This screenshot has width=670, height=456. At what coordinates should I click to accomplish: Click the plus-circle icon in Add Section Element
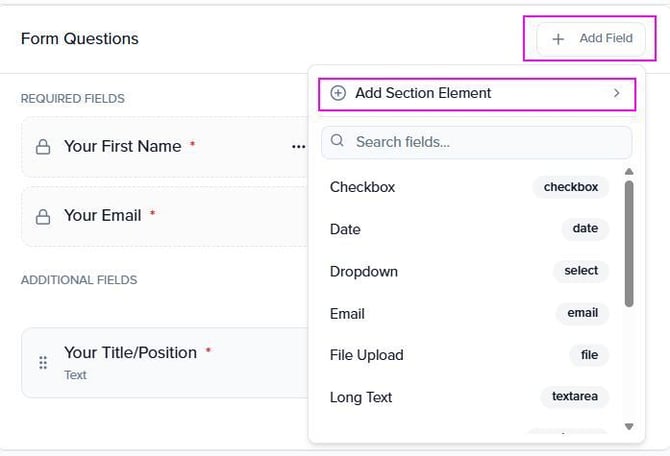338,93
